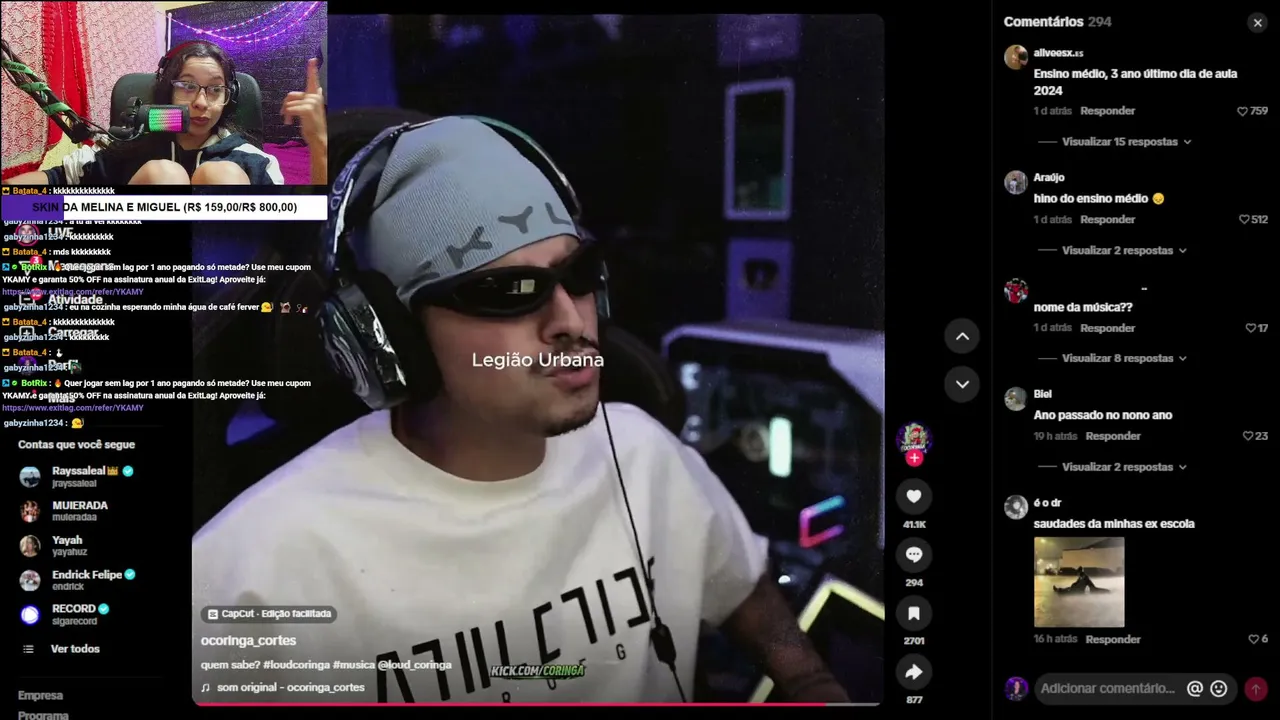
Task: Reply to Araújo's comment
Action: pos(1107,220)
